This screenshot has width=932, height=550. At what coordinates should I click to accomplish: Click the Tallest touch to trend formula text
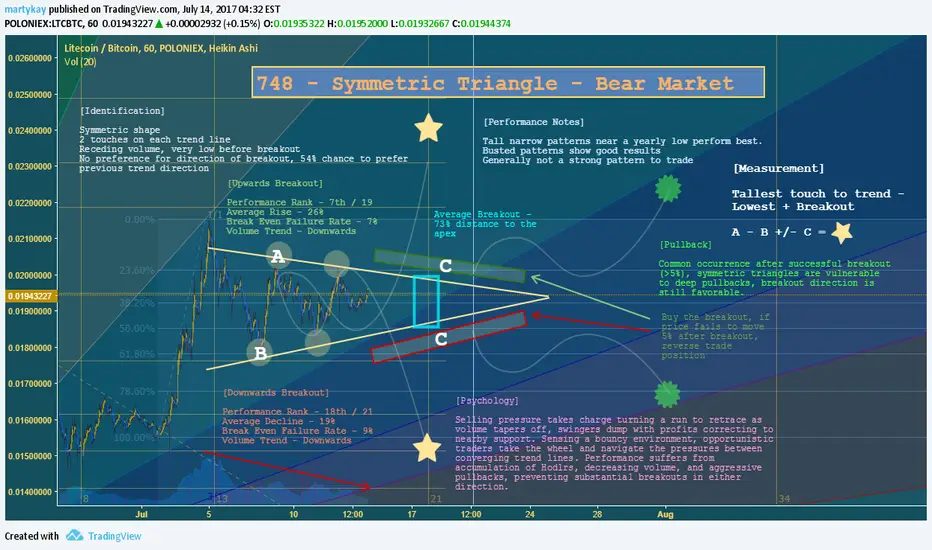pos(817,200)
